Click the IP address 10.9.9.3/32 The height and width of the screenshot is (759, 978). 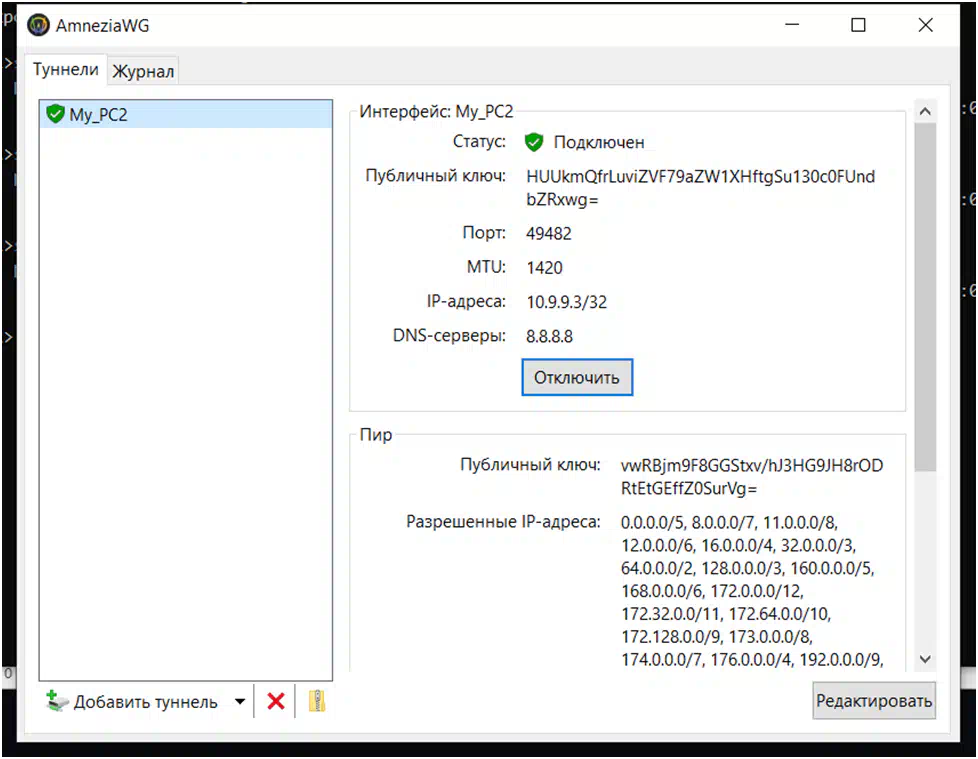click(x=566, y=302)
